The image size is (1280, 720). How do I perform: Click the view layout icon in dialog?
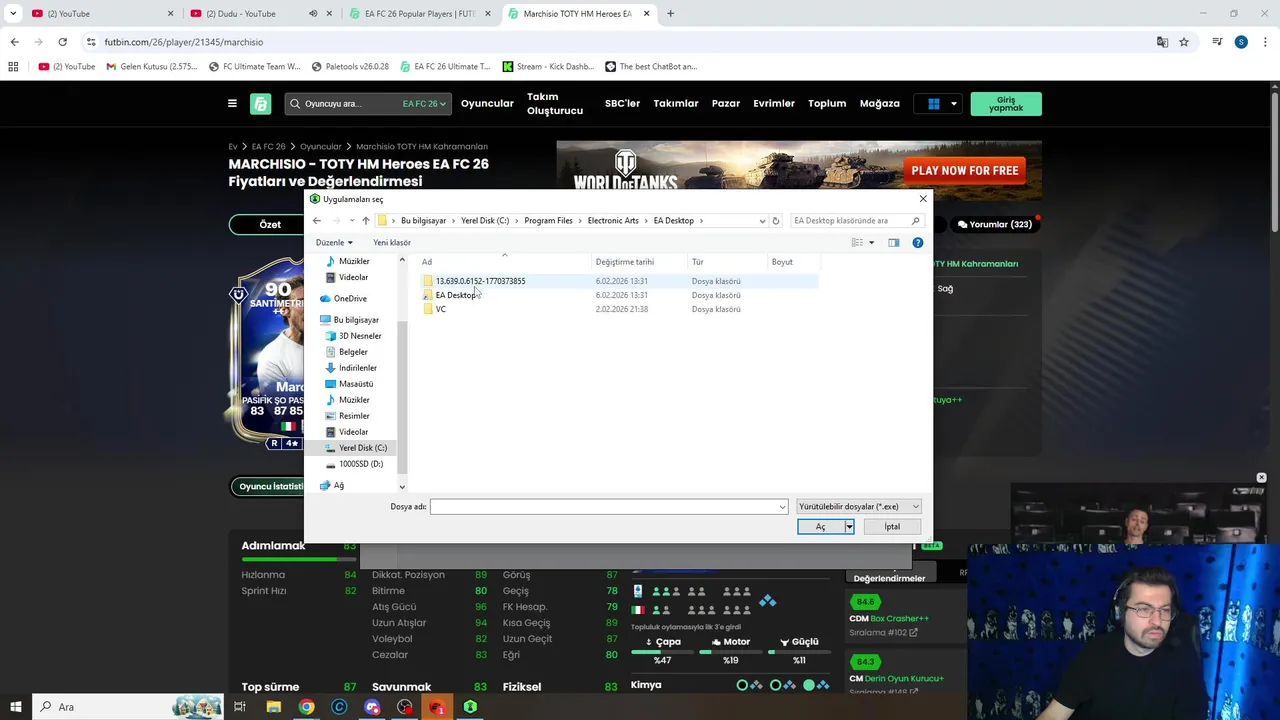pyautogui.click(x=857, y=243)
